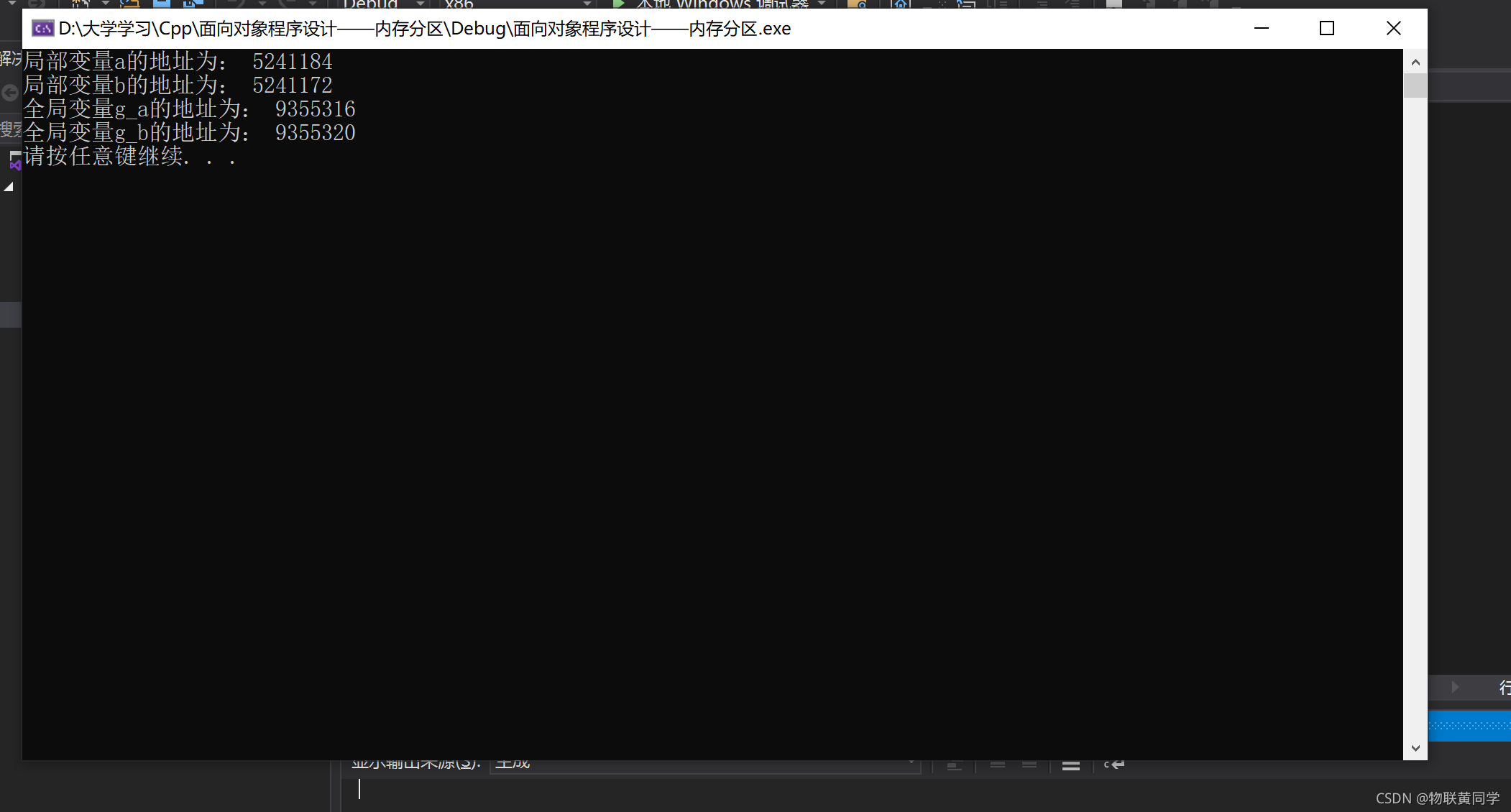The image size is (1511, 812).
Task: Click the console scrollbar up arrow
Action: tap(1415, 62)
